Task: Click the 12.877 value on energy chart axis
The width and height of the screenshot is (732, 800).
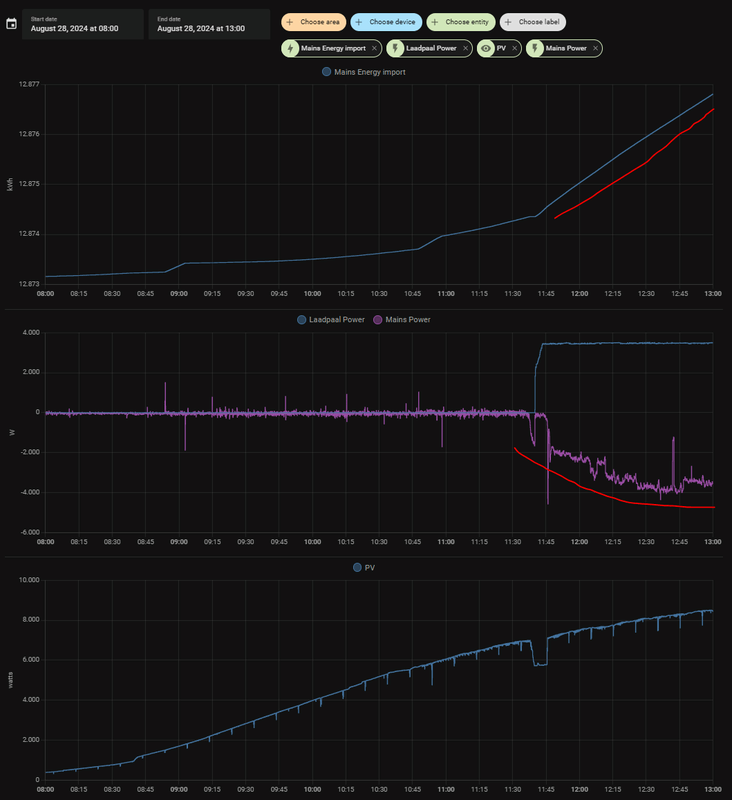Action: [x=29, y=84]
